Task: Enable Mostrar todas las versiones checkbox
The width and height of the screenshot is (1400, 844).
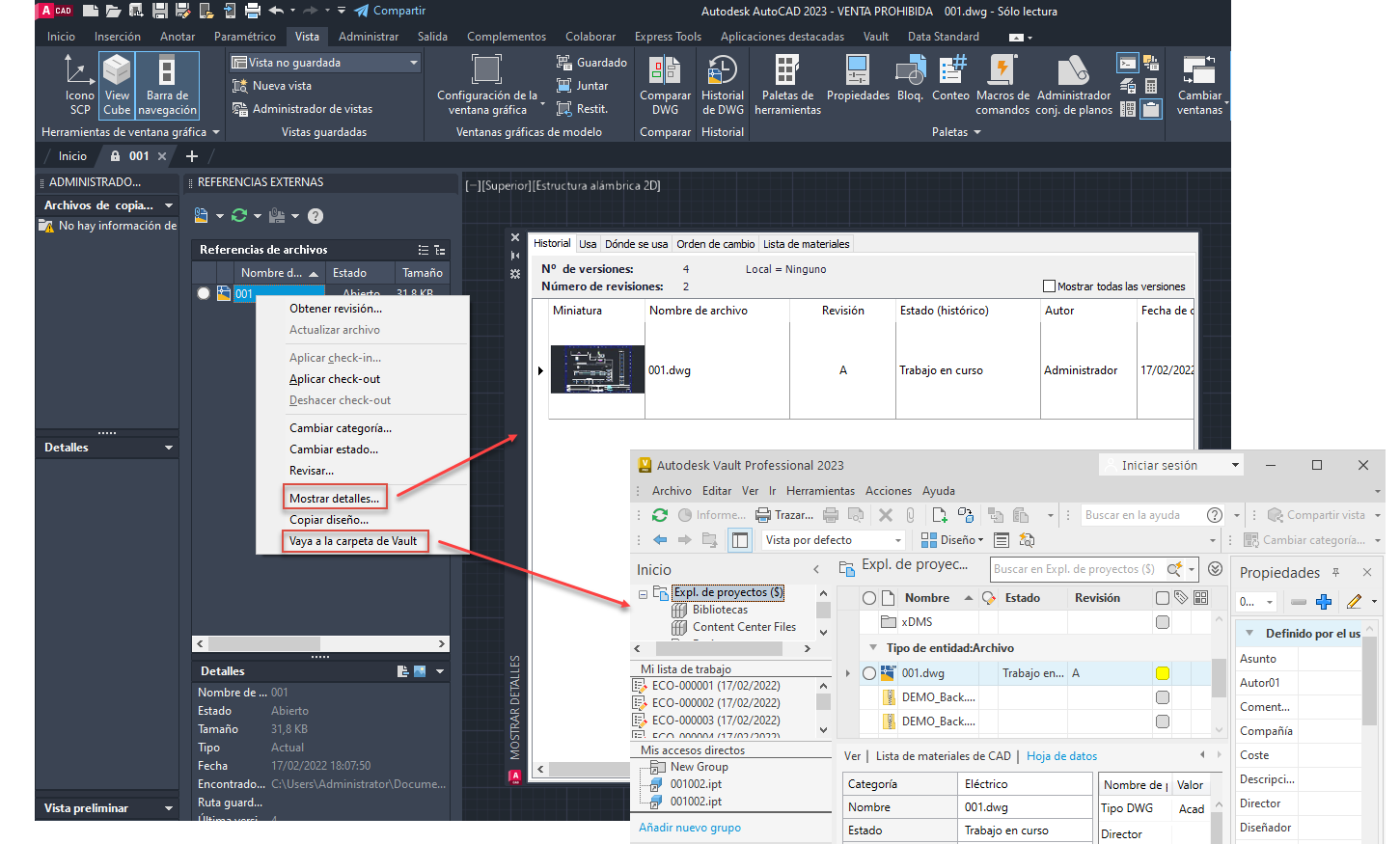Action: (1049, 286)
